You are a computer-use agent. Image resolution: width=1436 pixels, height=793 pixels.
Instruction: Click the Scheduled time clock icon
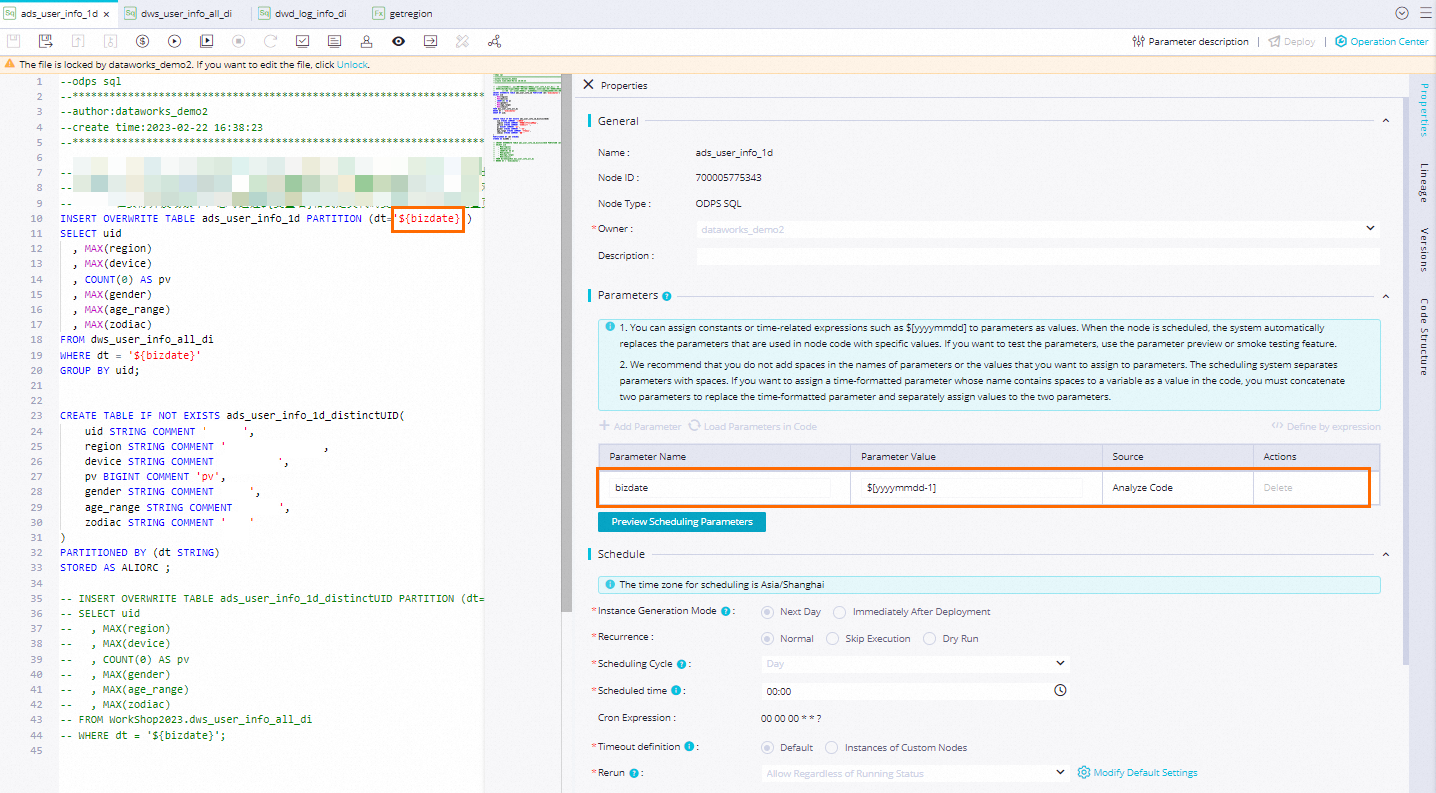pos(1060,690)
